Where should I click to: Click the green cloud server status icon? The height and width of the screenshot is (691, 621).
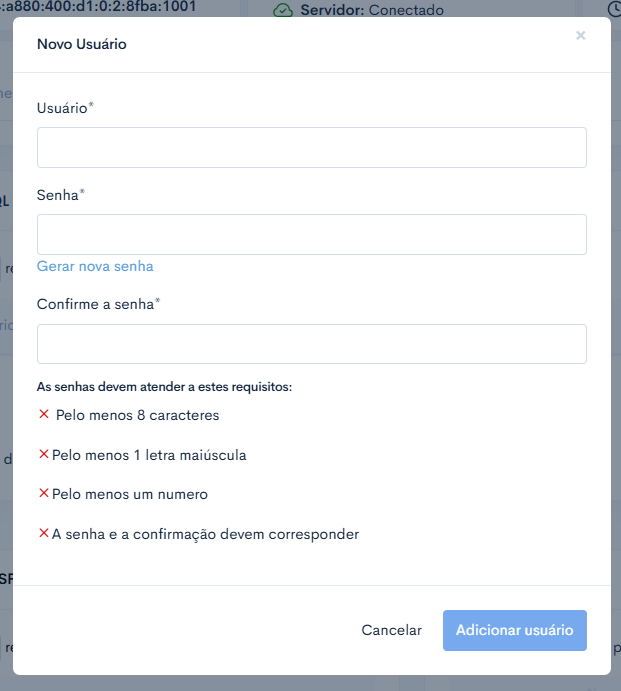[x=283, y=11]
